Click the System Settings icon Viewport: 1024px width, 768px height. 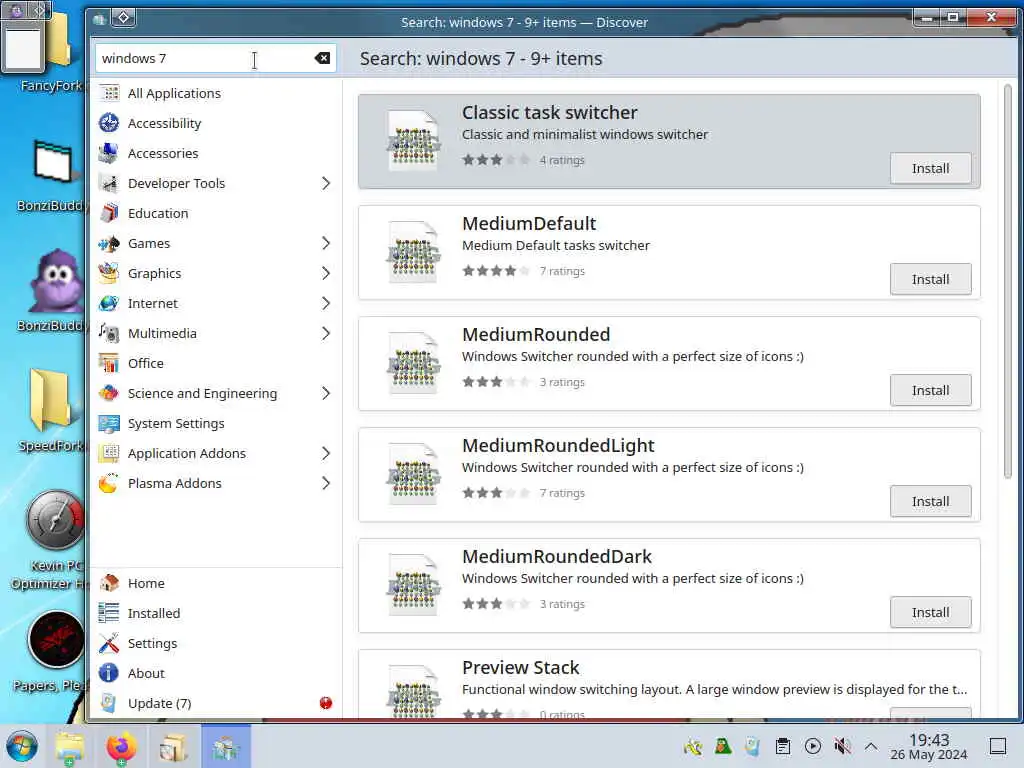tap(109, 424)
